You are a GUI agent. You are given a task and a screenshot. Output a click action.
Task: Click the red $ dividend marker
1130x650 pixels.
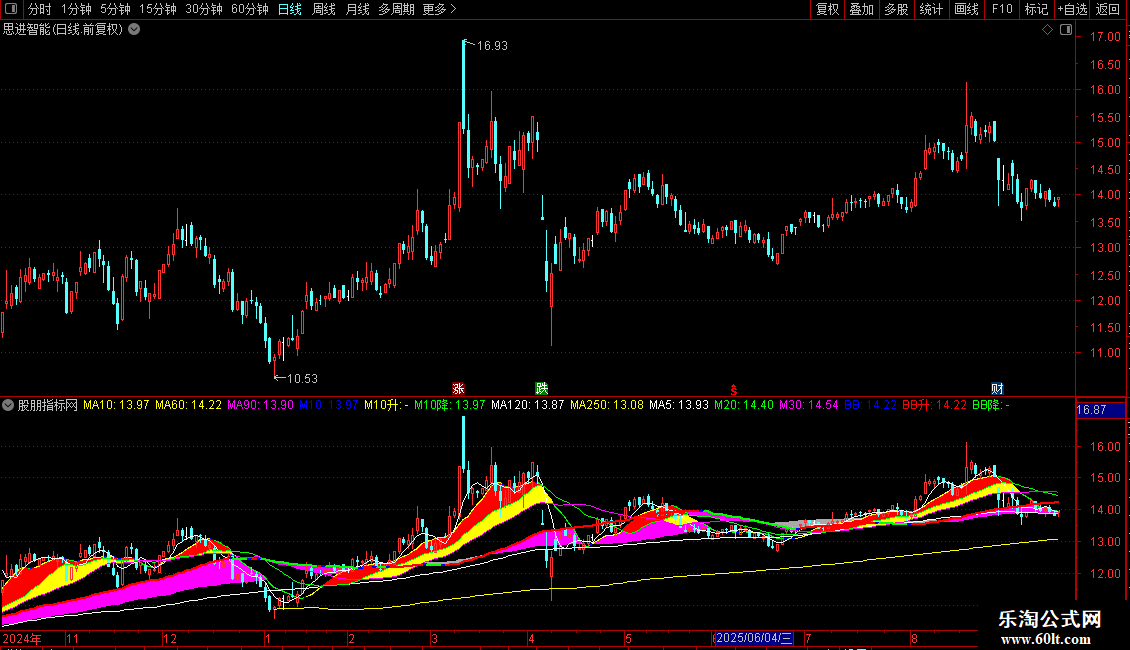point(734,390)
